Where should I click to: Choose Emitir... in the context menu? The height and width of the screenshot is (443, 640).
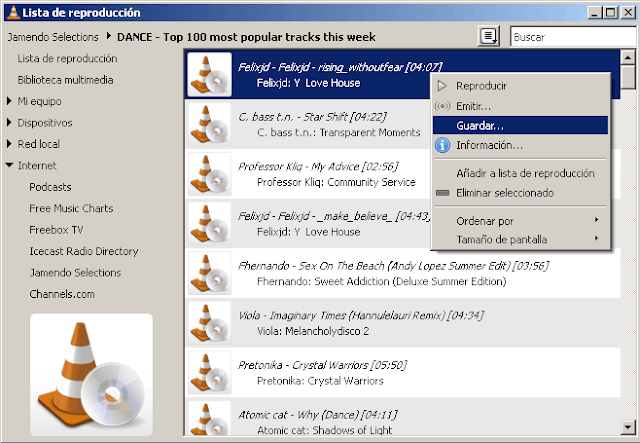521,106
